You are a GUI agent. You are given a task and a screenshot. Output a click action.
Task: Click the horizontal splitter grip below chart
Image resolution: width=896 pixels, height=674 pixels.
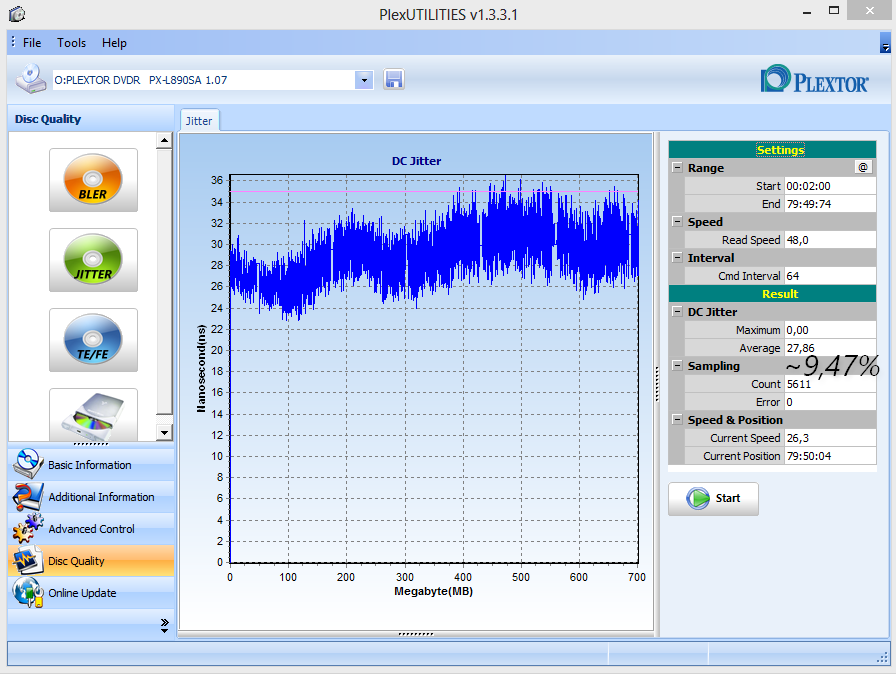(x=416, y=634)
